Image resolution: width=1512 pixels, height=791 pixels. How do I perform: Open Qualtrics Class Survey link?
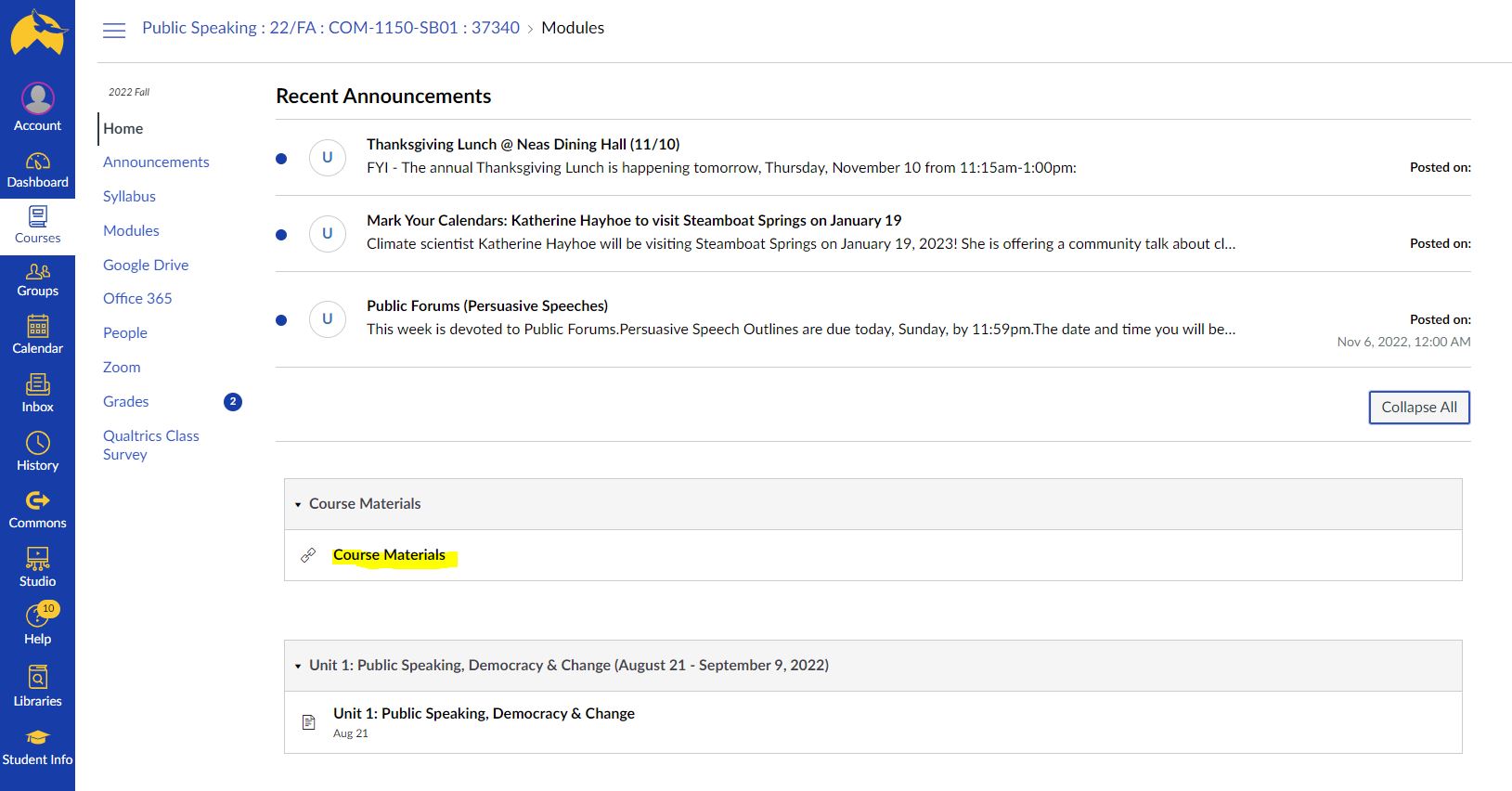click(151, 446)
